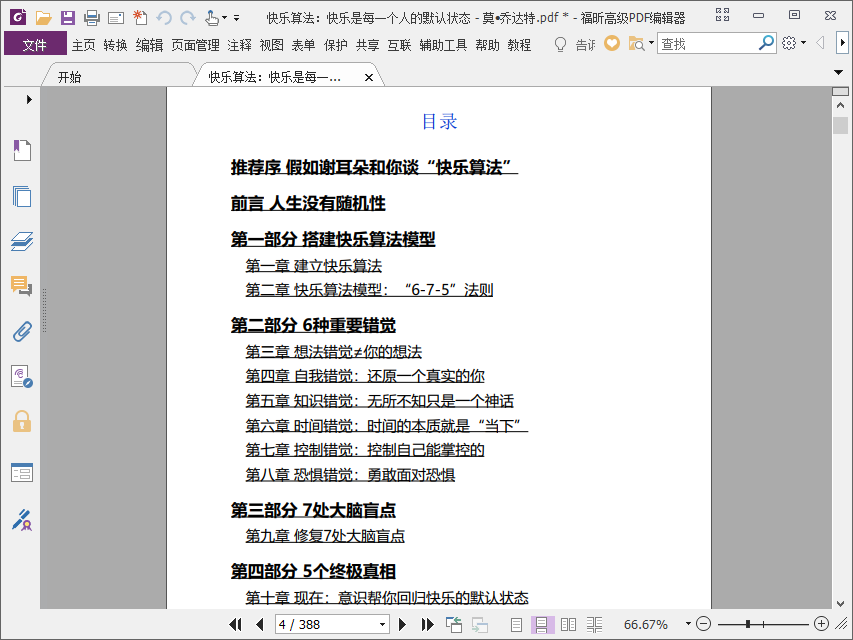Open the 注释 Comment ribbon tab
The image size is (853, 640).
coord(239,45)
